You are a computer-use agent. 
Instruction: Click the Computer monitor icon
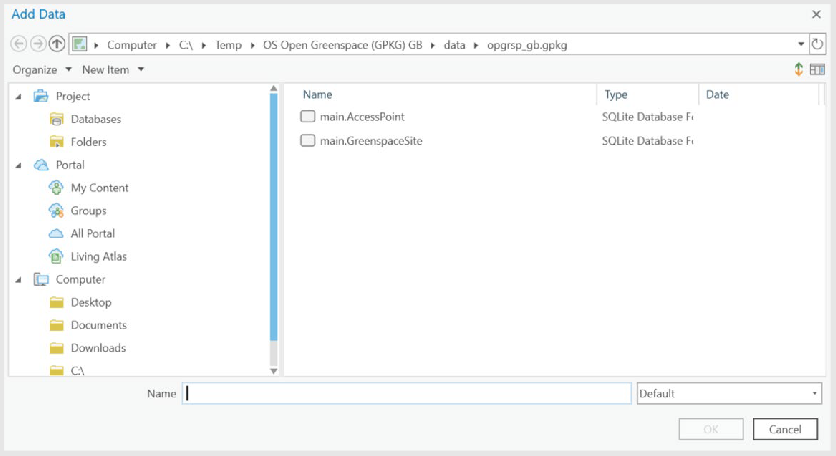[41, 279]
